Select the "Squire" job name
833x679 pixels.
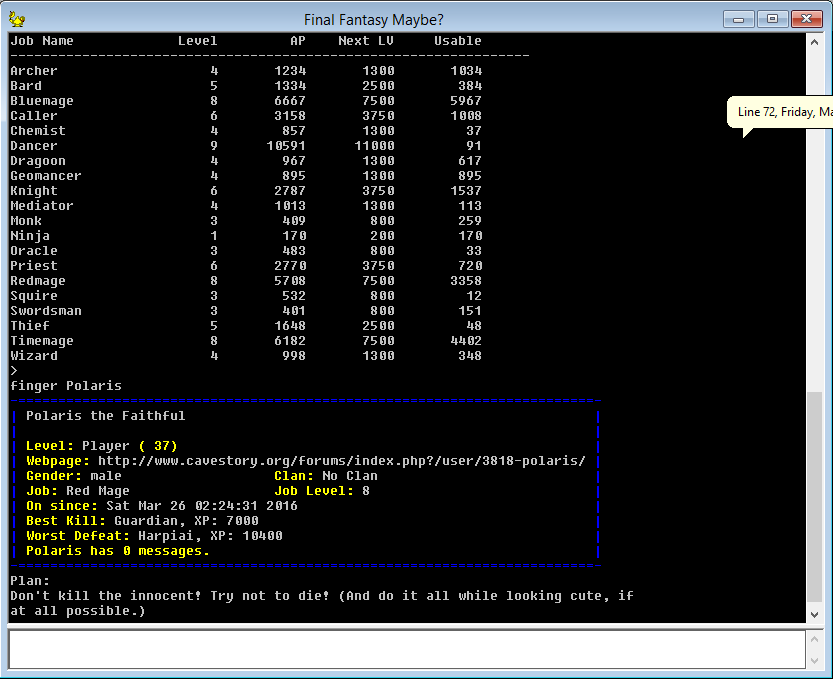(33, 295)
